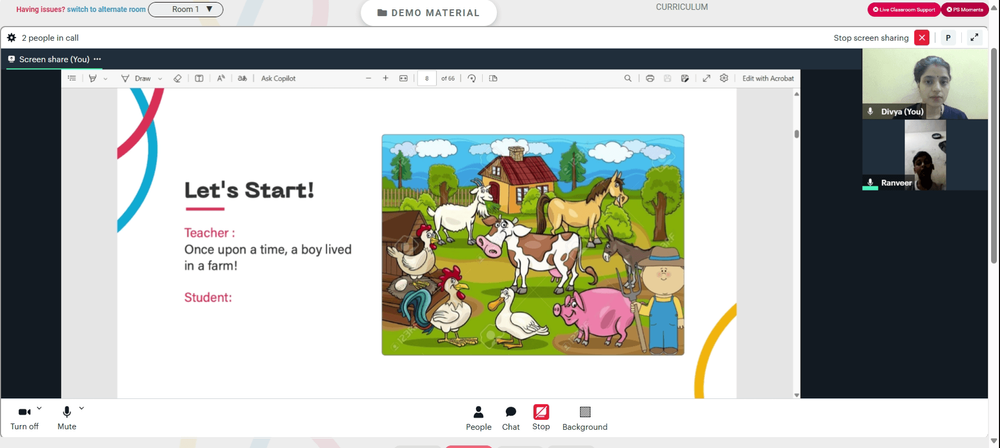Click the "Teacher :" label in slide
This screenshot has height=448, width=1000.
[x=210, y=233]
